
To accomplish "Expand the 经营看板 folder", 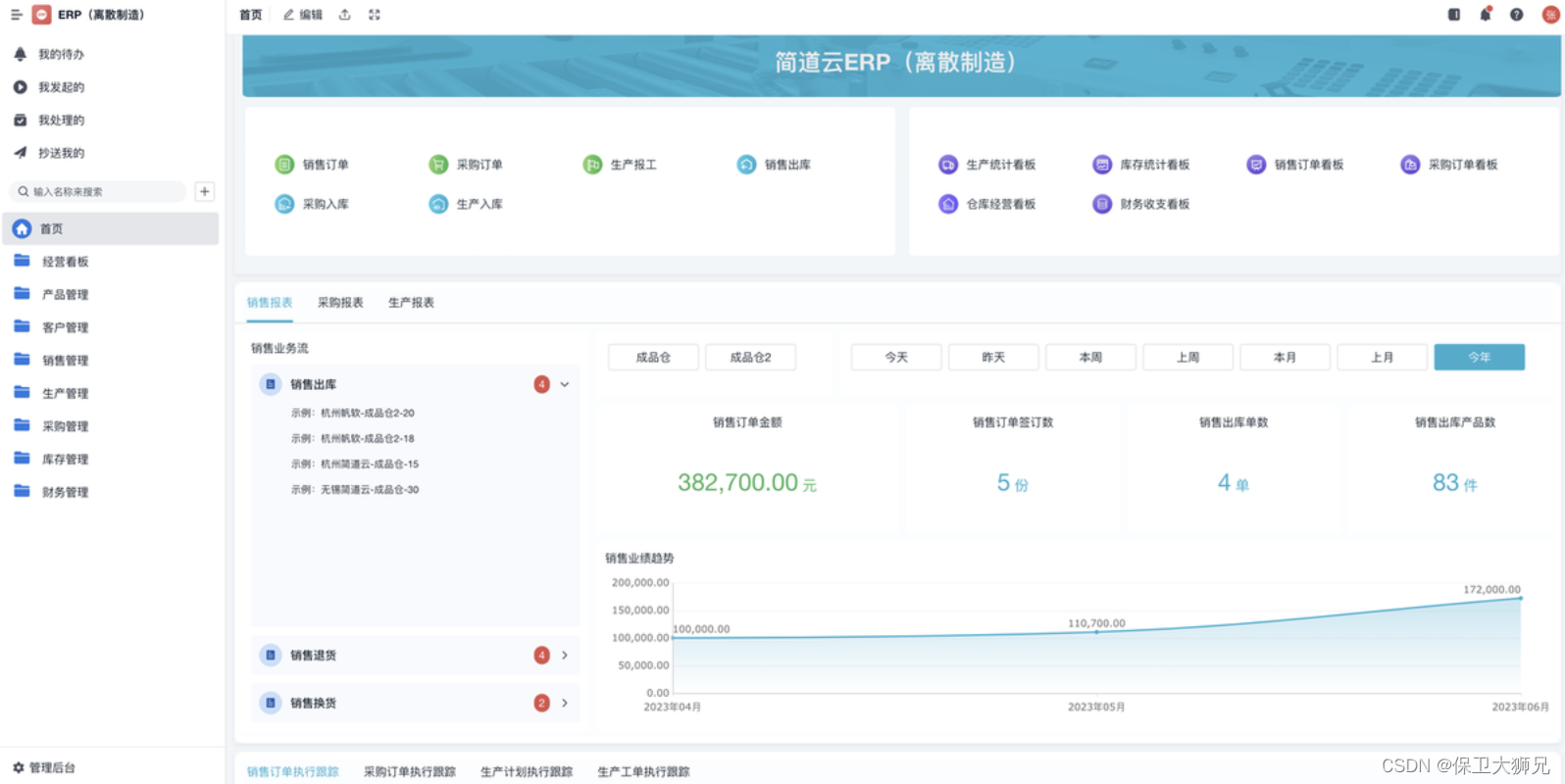I will tap(111, 262).
